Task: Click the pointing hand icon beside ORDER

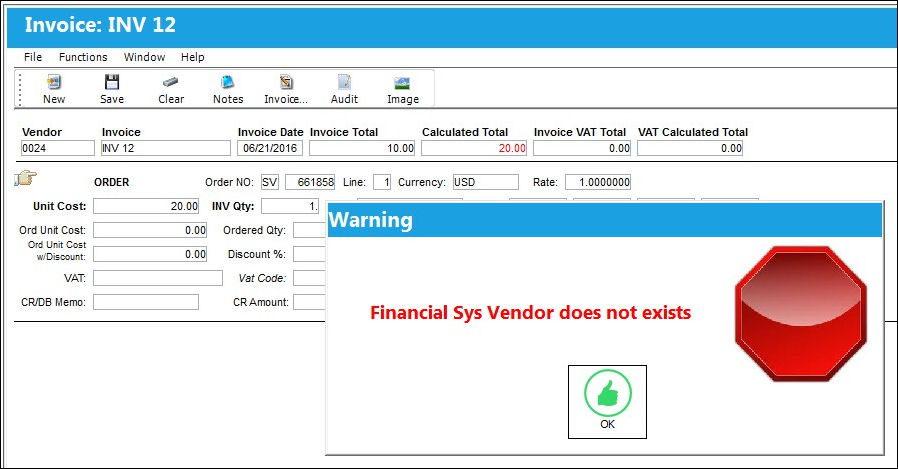Action: pos(25,178)
